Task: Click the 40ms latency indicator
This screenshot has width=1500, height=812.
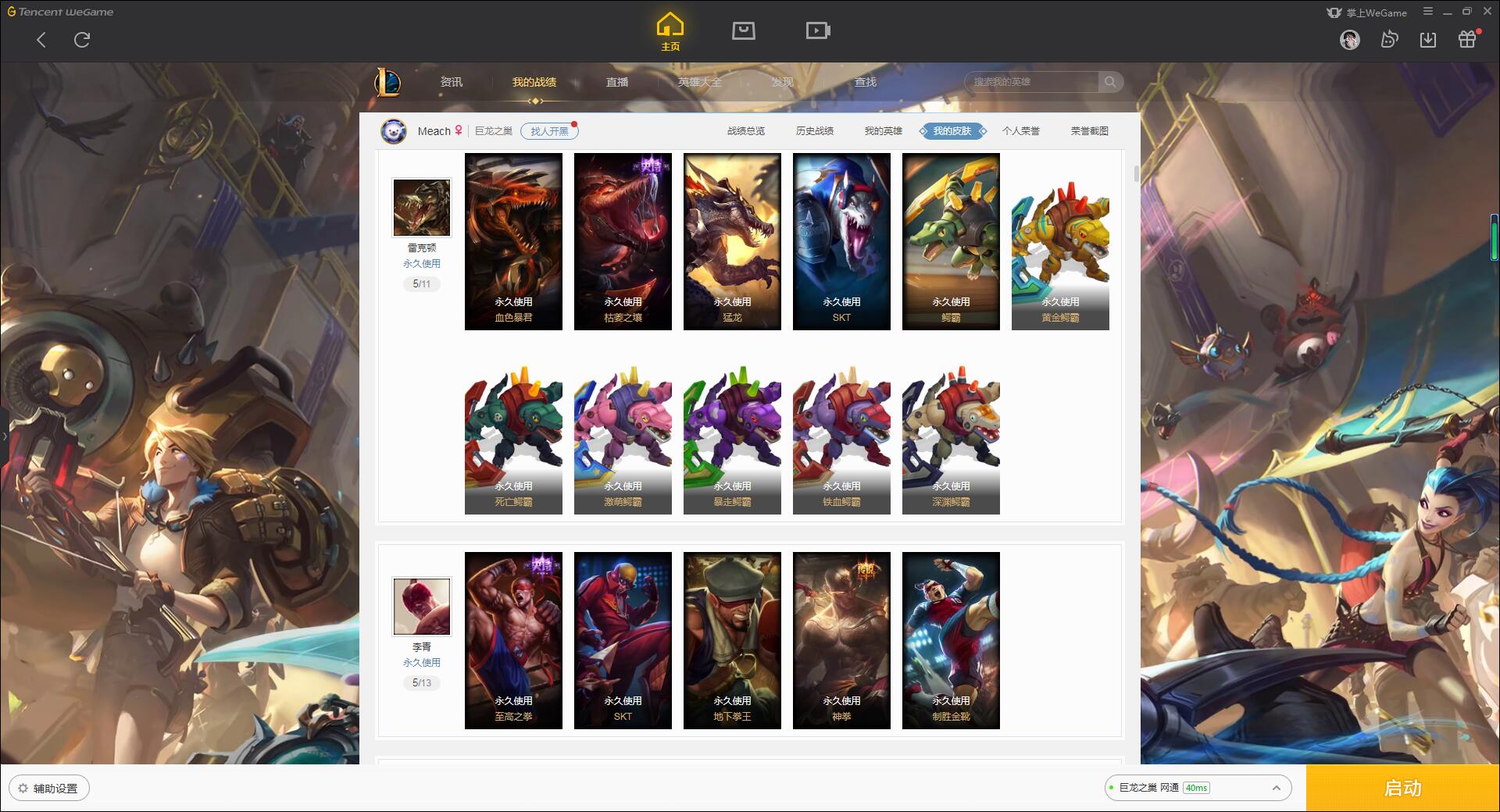Action: tap(1196, 788)
